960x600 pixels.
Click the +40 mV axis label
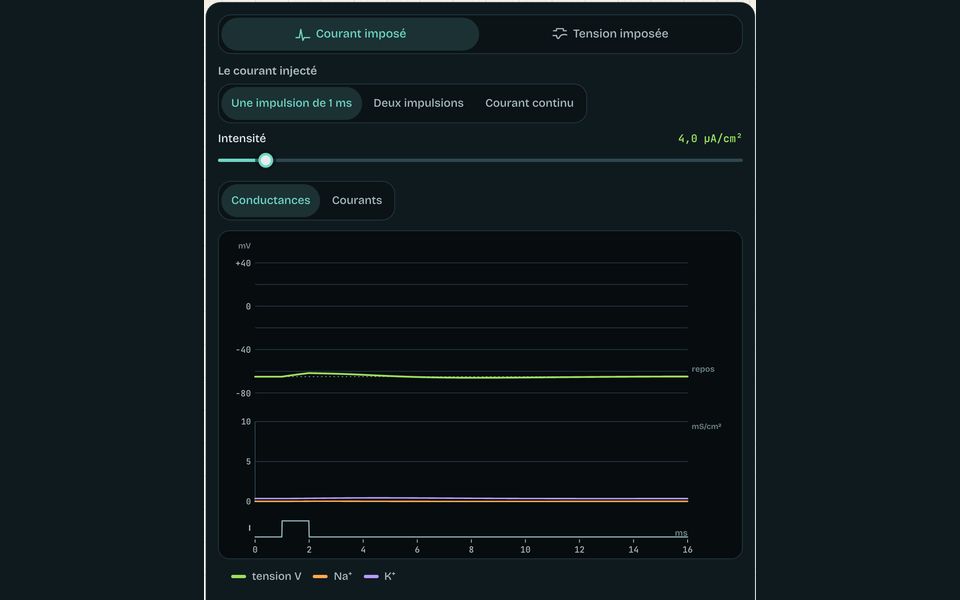click(243, 263)
